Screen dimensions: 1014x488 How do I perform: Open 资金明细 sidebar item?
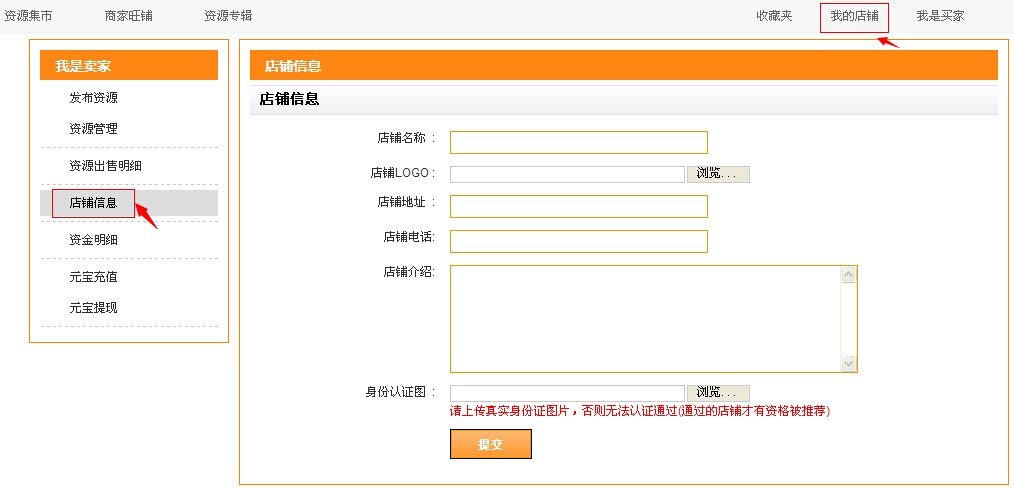[x=94, y=240]
